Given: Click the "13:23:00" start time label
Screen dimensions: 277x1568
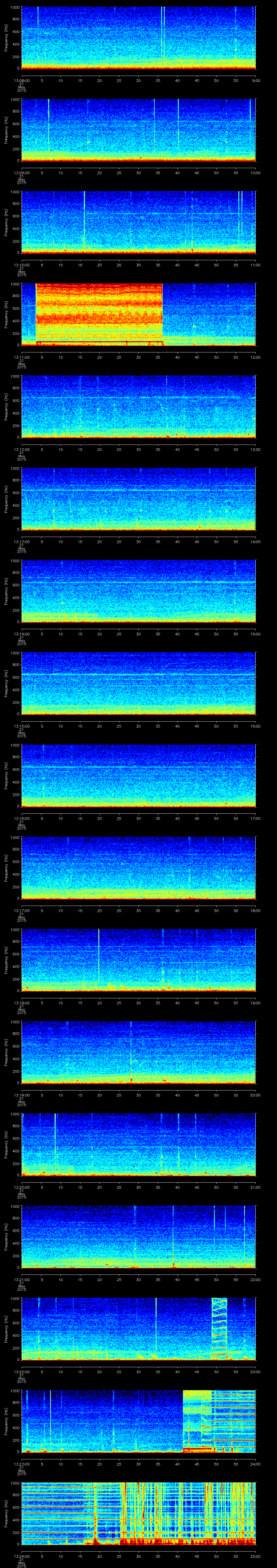Looking at the screenshot, I should 21,1464.
